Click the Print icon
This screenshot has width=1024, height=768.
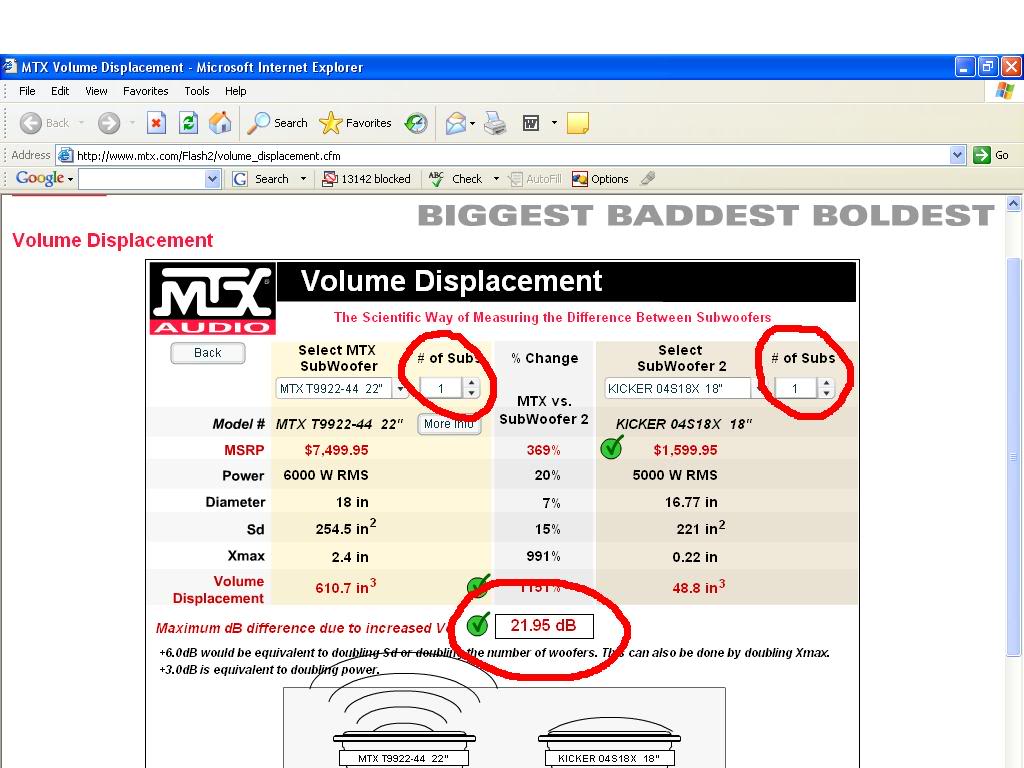tap(495, 123)
